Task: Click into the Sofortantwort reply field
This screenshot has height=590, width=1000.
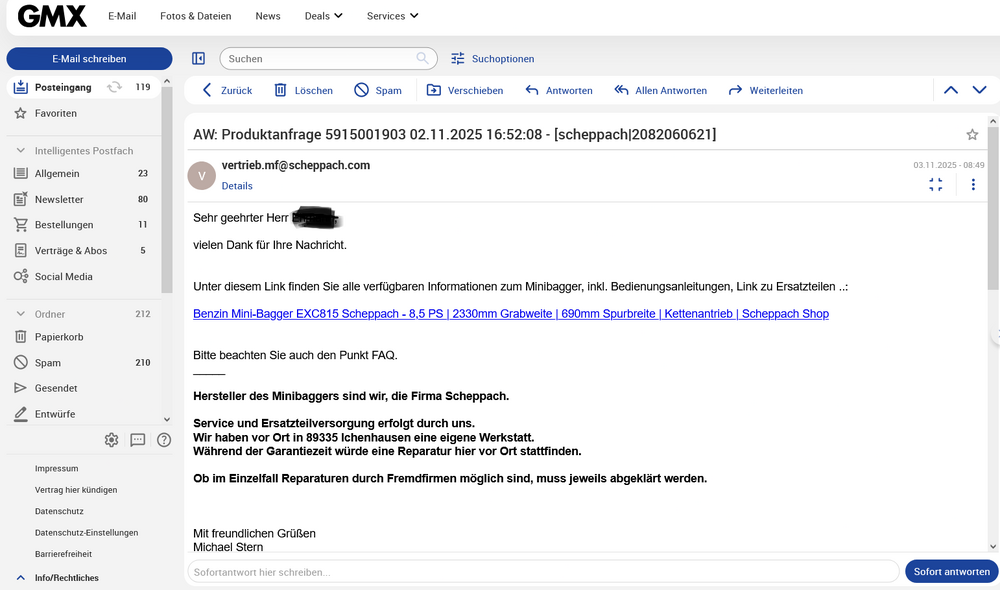Action: pyautogui.click(x=542, y=572)
